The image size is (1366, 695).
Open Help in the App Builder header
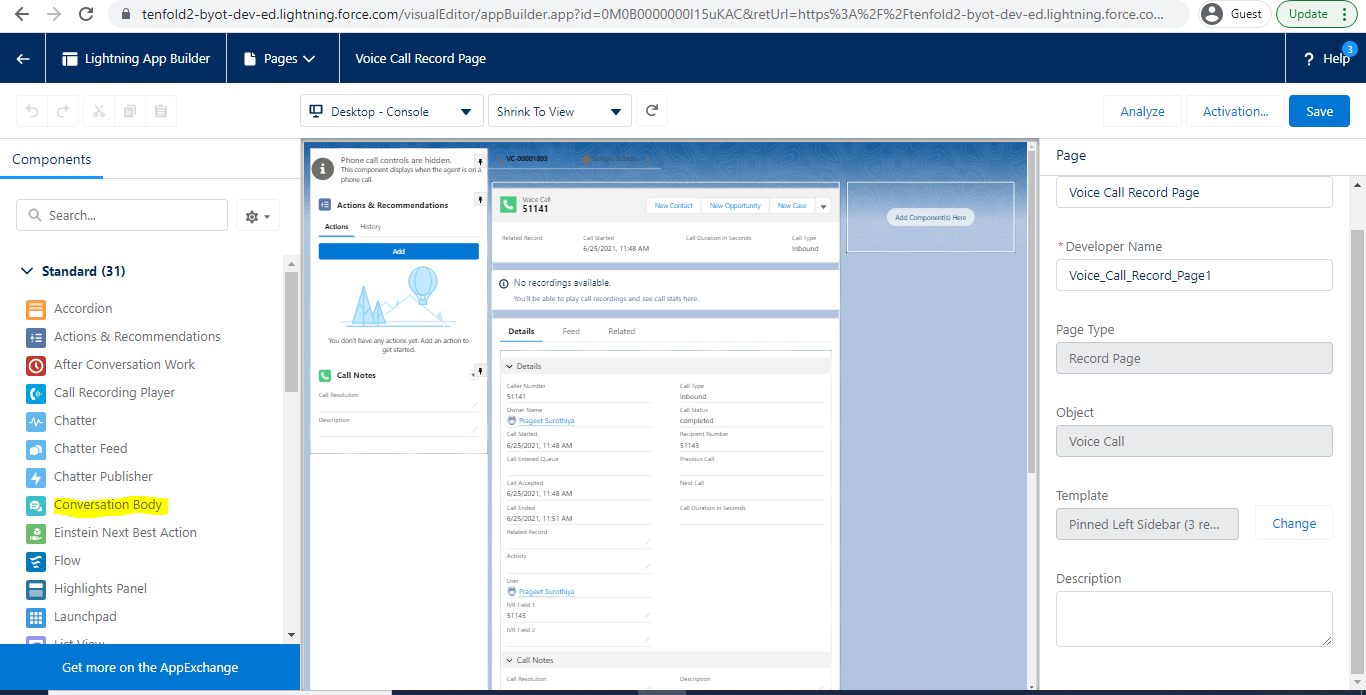coord(1326,59)
